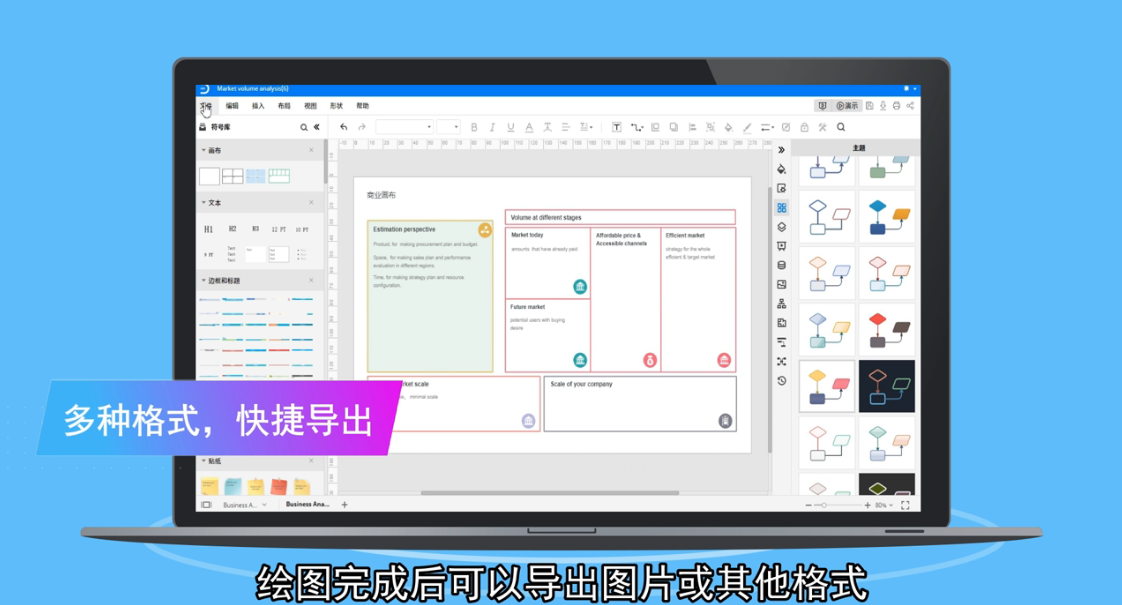Open the font size dropdown
Viewport: 1122px width, 605px height.
point(449,127)
